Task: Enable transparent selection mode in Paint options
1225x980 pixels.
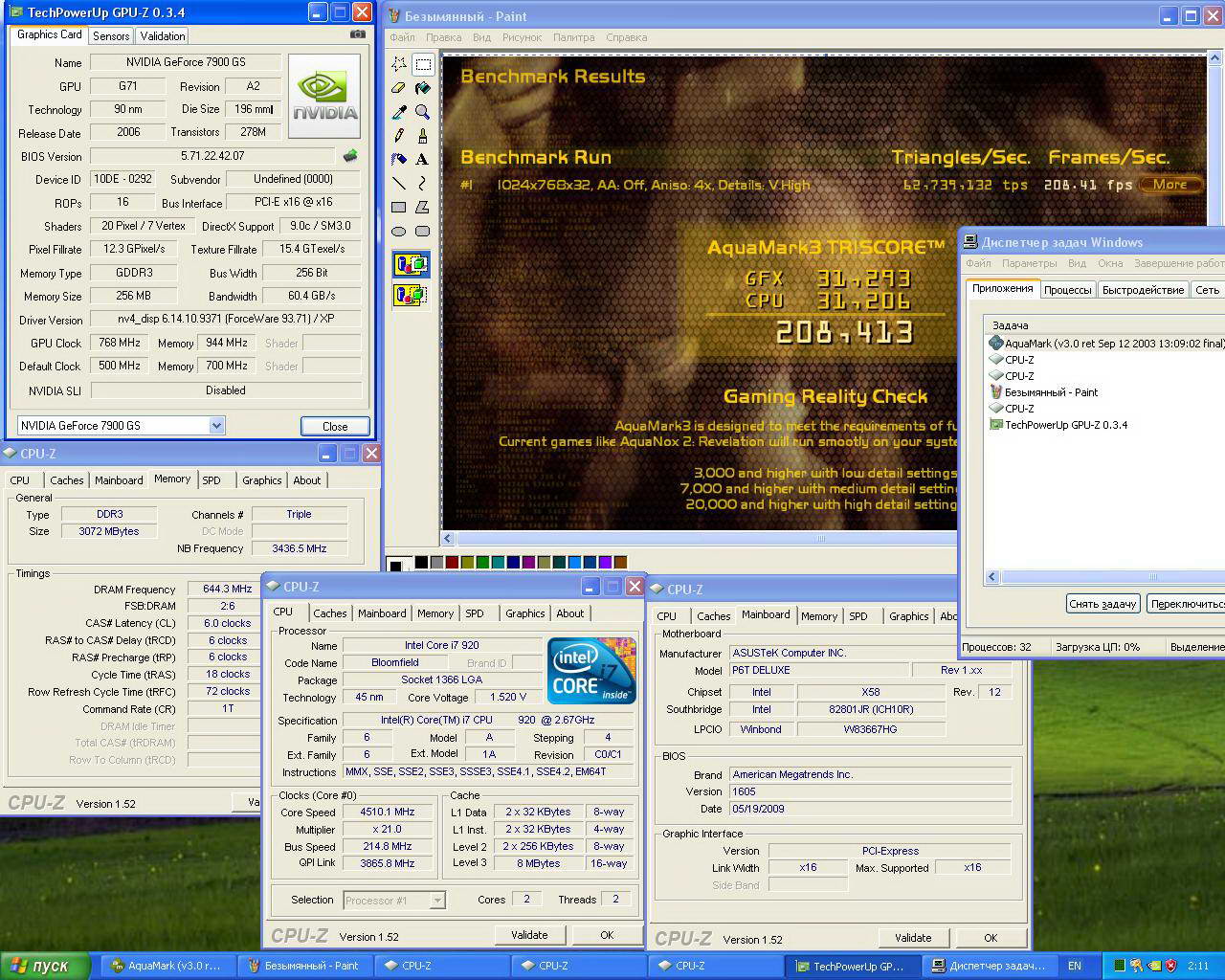Action: pos(411,295)
